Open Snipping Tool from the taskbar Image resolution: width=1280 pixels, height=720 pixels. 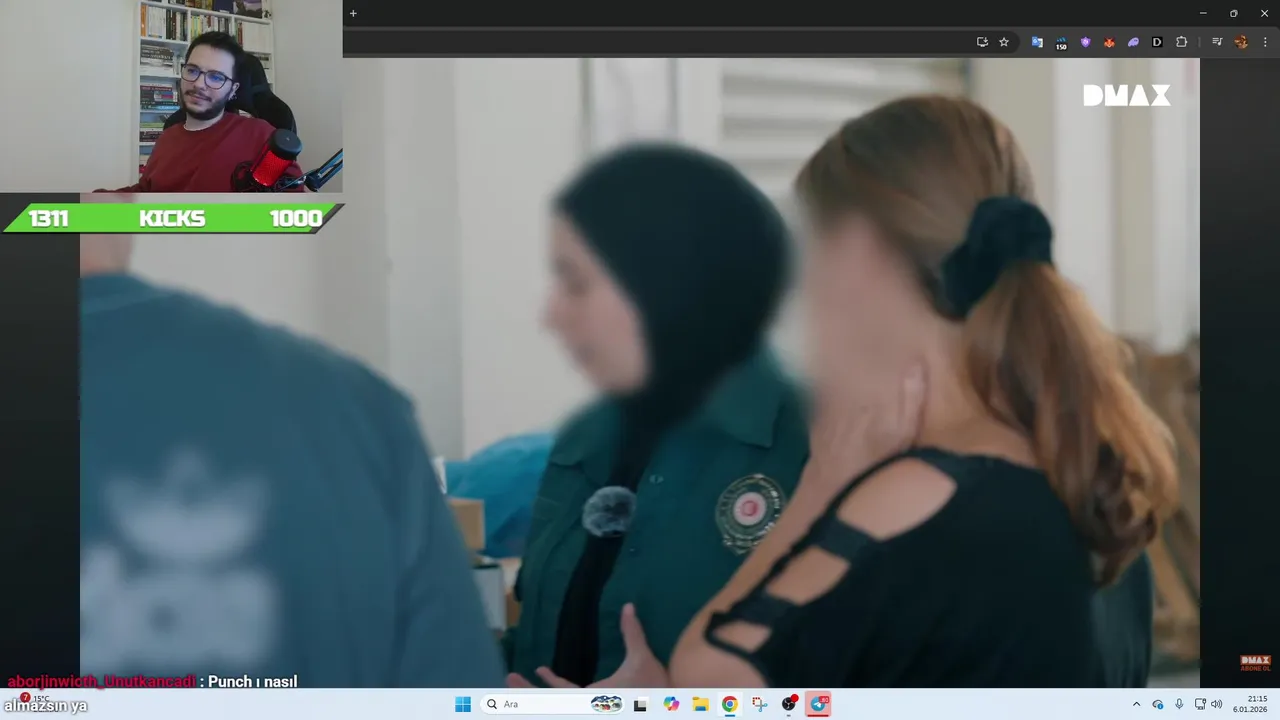click(760, 704)
